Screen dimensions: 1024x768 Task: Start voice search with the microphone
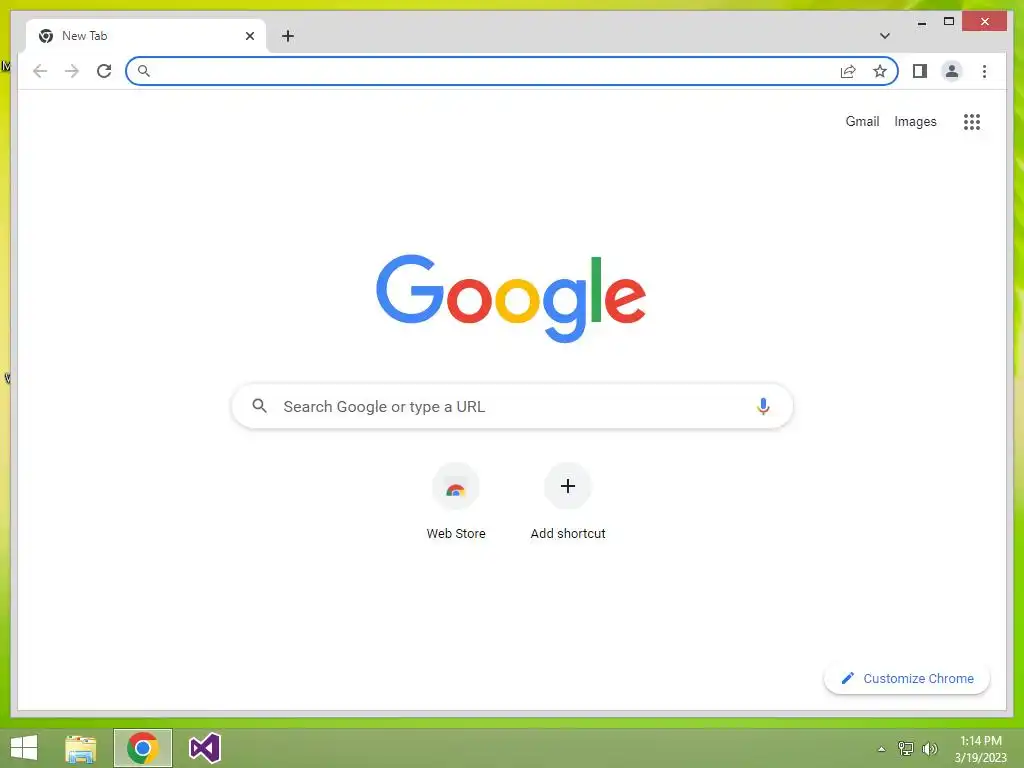[x=763, y=406]
